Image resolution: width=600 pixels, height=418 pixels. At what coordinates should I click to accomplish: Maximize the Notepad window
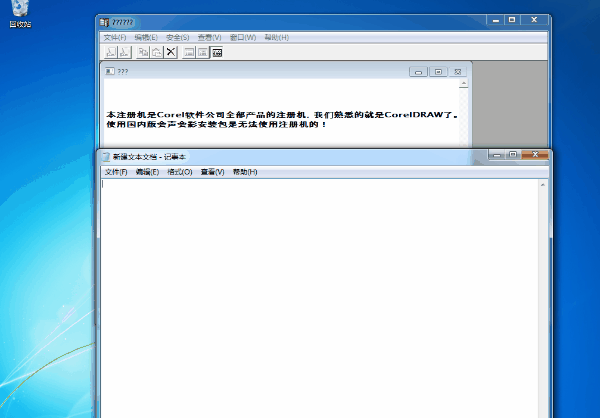click(513, 155)
